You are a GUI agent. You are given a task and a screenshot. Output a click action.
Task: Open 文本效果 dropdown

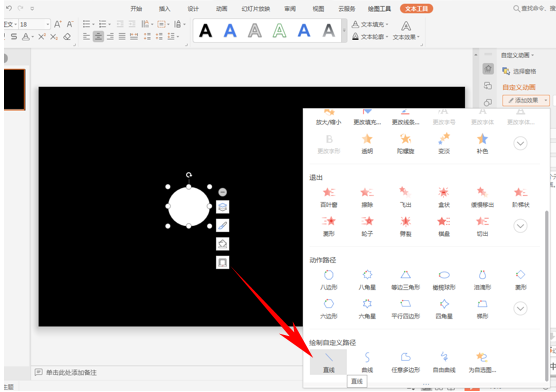click(x=406, y=31)
